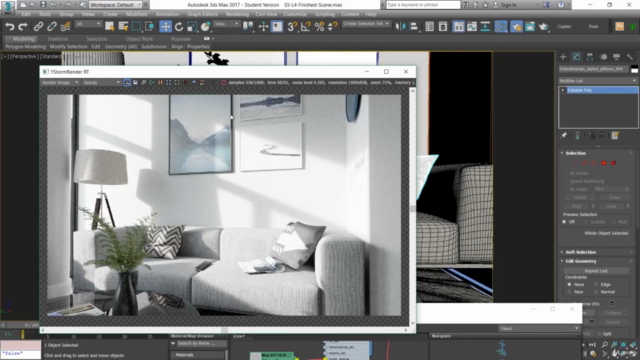Select the Face constraint radio button

[569, 292]
